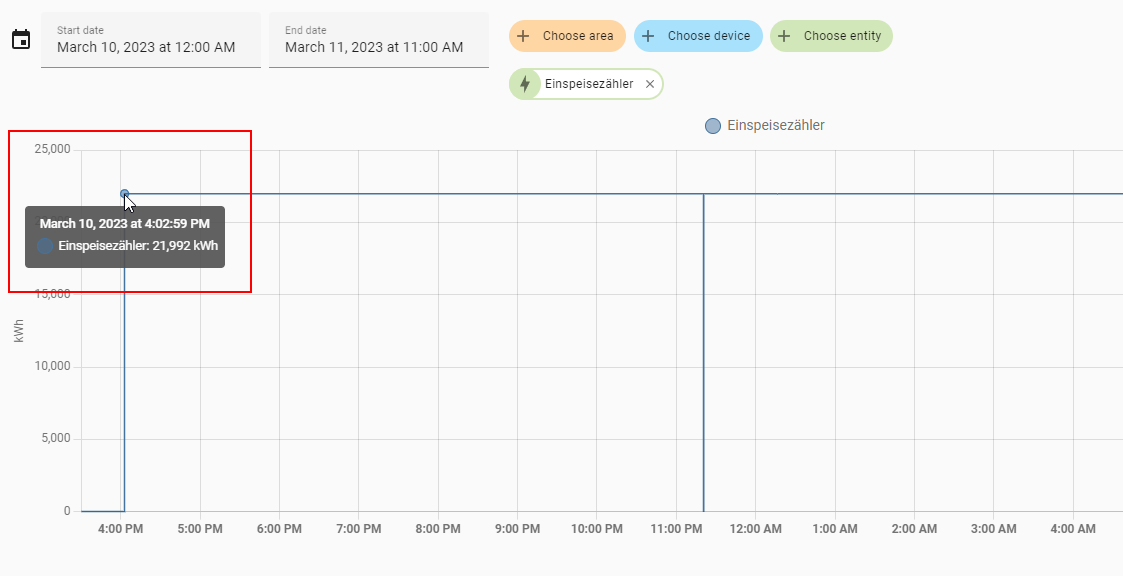Click the 4:00 PM time axis label

click(x=120, y=529)
